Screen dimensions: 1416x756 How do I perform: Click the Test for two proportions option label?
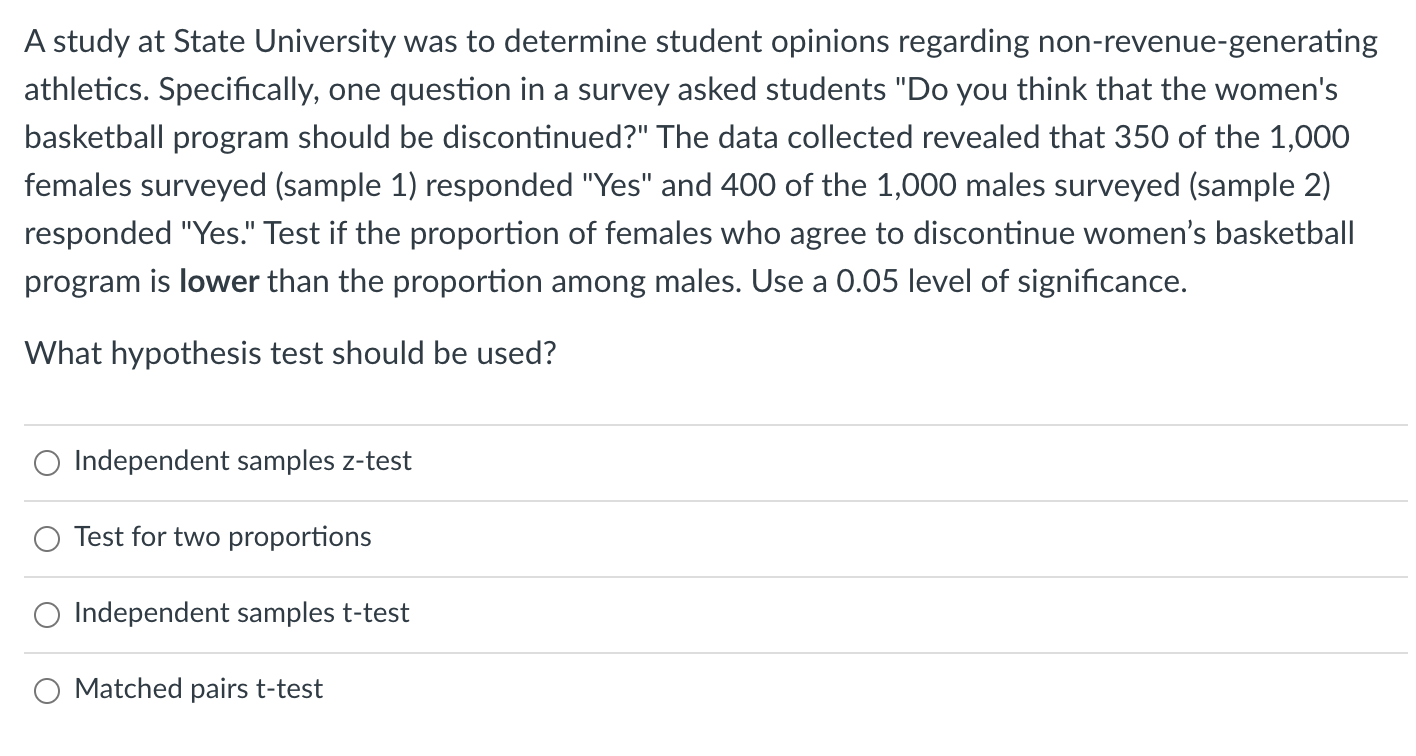click(221, 538)
